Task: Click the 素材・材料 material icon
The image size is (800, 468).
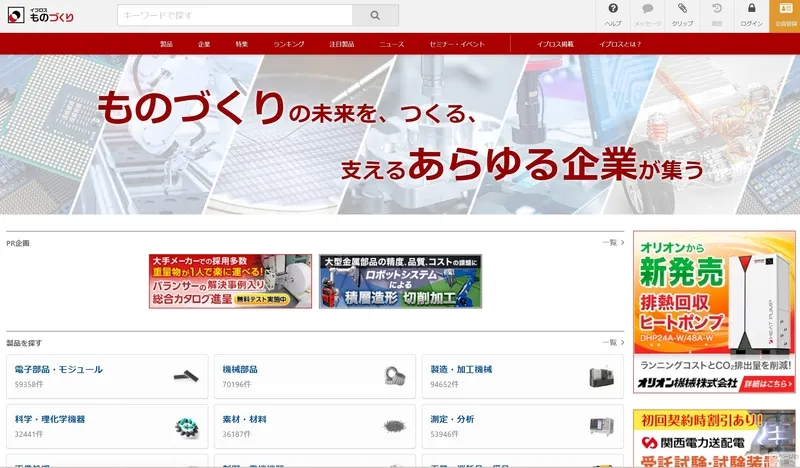Action: (x=394, y=426)
